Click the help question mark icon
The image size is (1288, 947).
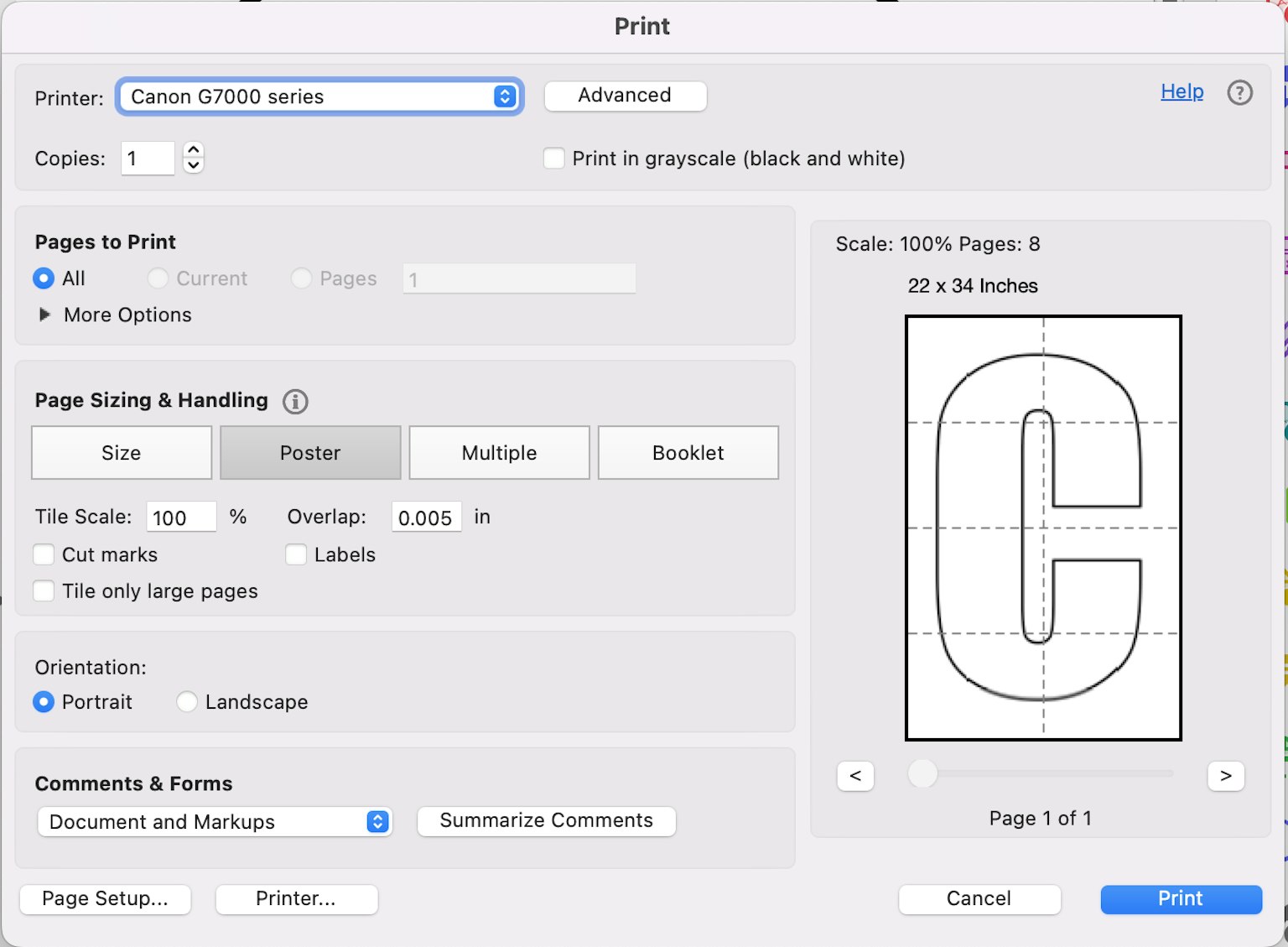click(1239, 92)
